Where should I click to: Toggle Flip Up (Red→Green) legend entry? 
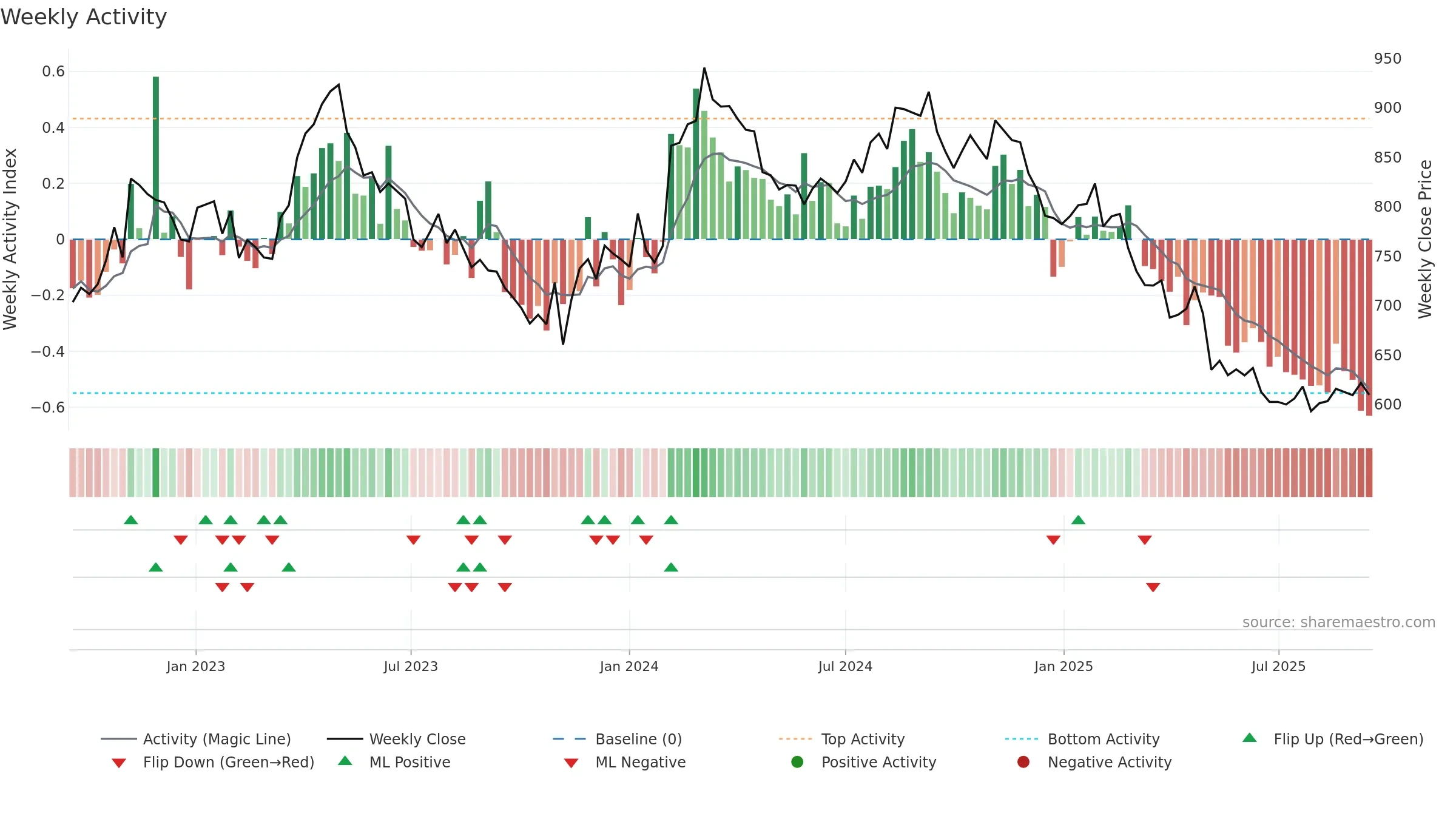coord(1333,739)
